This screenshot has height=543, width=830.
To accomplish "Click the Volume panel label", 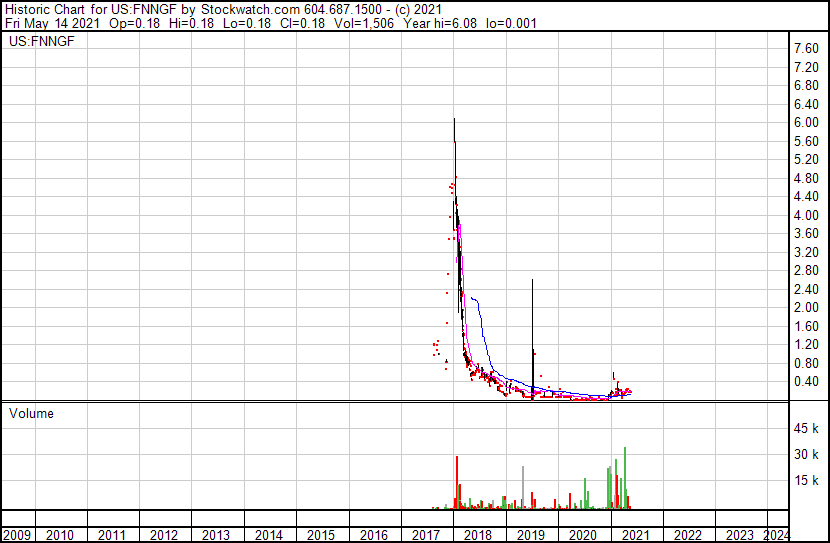I will (x=31, y=413).
